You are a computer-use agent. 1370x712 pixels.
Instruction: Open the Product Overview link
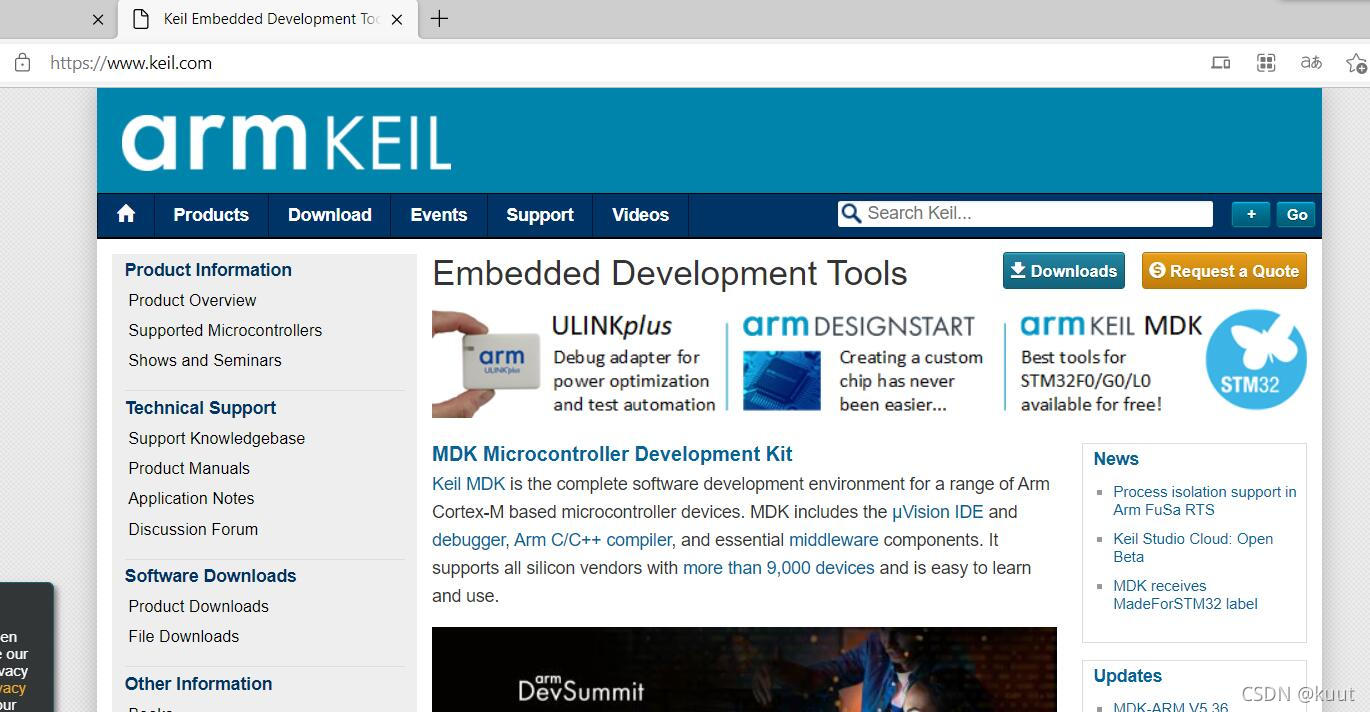pos(192,300)
